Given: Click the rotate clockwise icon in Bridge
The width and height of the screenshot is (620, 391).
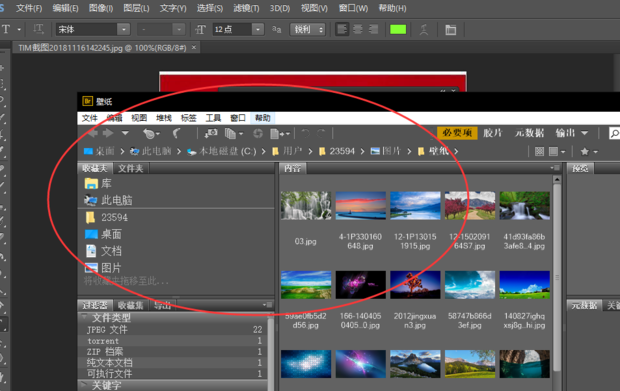Looking at the screenshot, I should (x=321, y=134).
